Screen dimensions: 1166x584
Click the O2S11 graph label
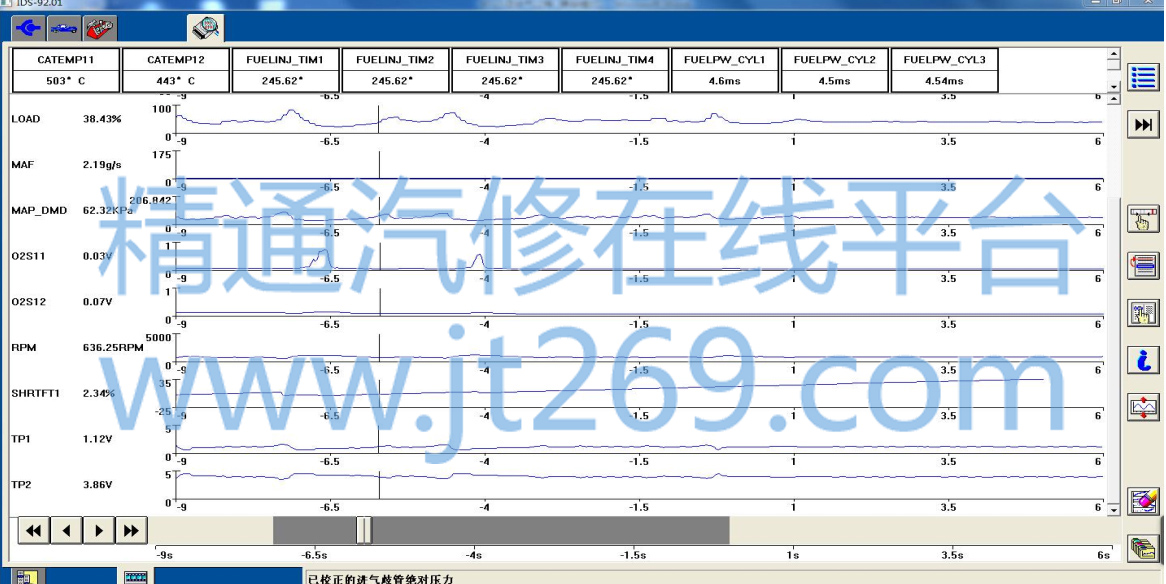pos(28,256)
